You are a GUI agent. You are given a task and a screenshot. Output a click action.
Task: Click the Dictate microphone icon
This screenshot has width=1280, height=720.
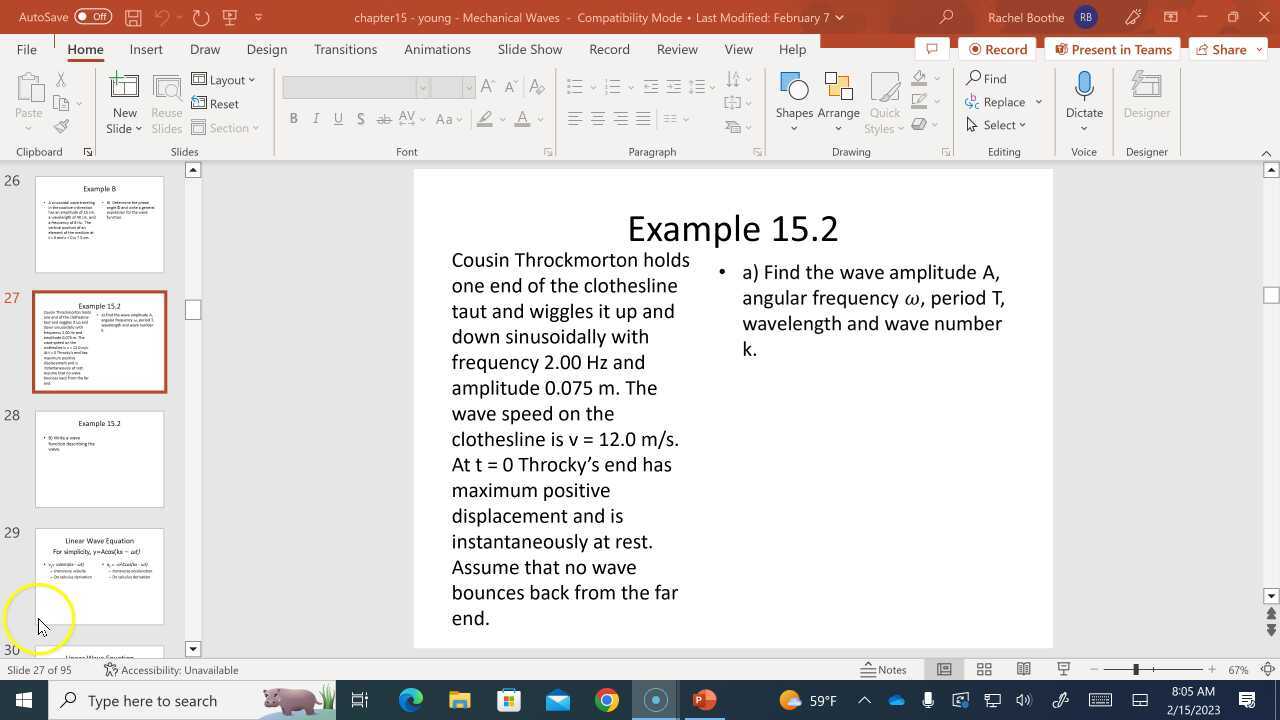1084,88
